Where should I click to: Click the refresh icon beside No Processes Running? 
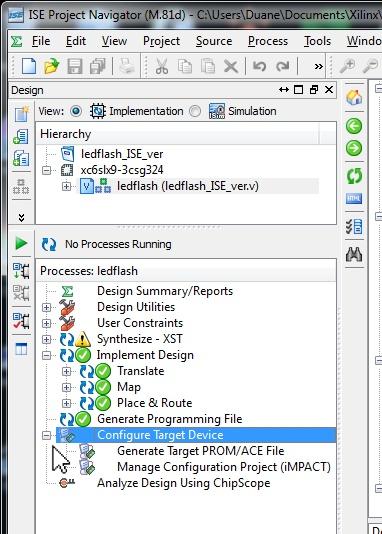coord(49,245)
